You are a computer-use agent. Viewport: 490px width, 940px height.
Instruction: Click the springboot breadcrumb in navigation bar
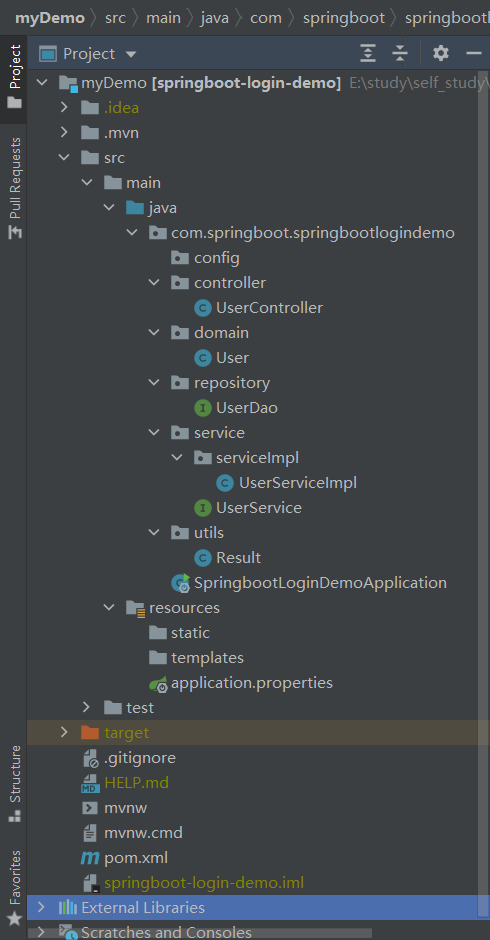(344, 18)
